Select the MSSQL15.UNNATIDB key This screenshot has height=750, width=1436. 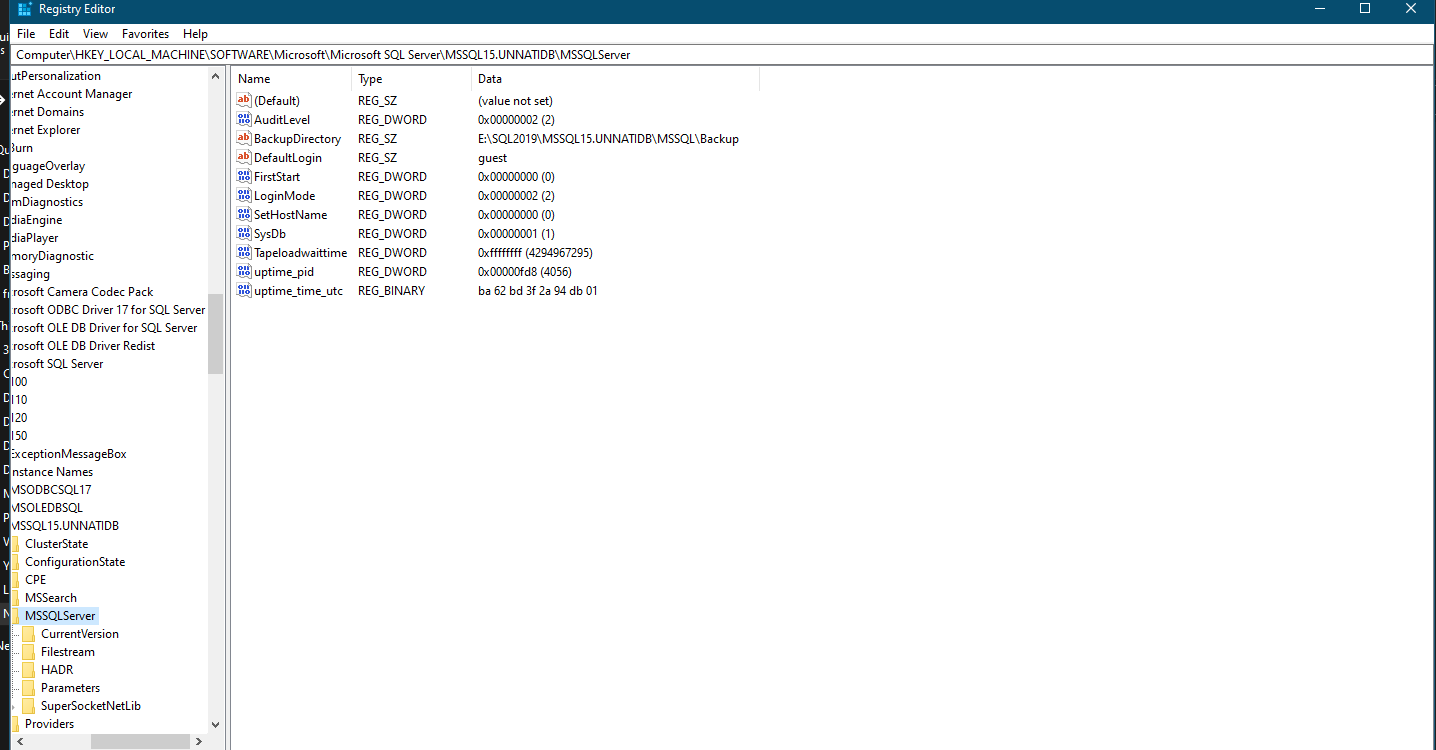tap(65, 526)
